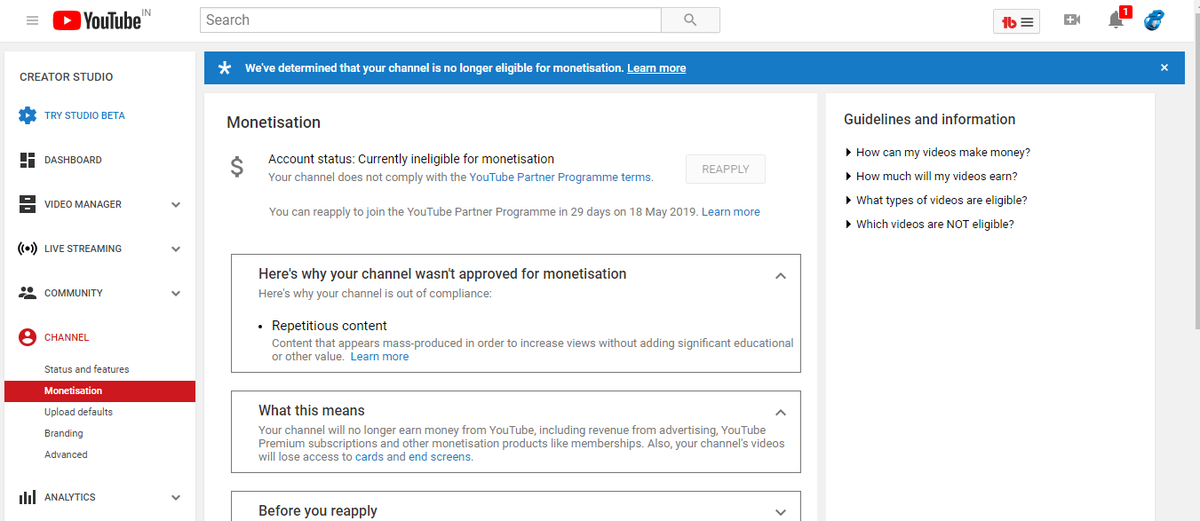
Task: Click the Monetisation page title
Action: [274, 123]
